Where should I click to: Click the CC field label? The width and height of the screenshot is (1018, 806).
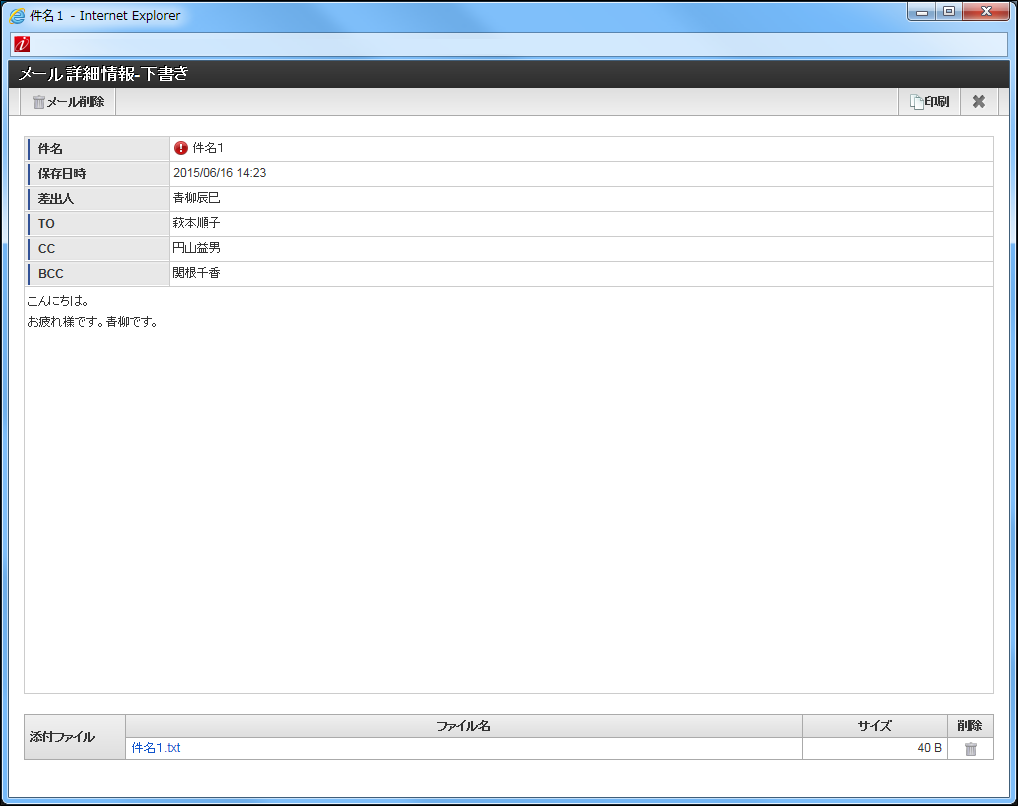(x=46, y=249)
